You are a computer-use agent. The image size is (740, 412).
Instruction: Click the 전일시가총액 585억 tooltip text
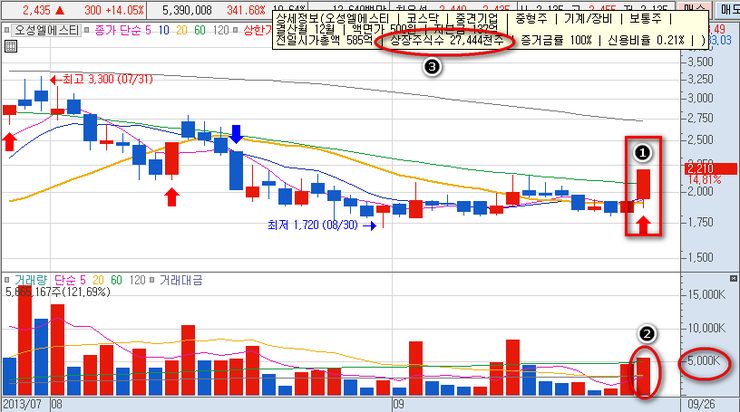323,40
